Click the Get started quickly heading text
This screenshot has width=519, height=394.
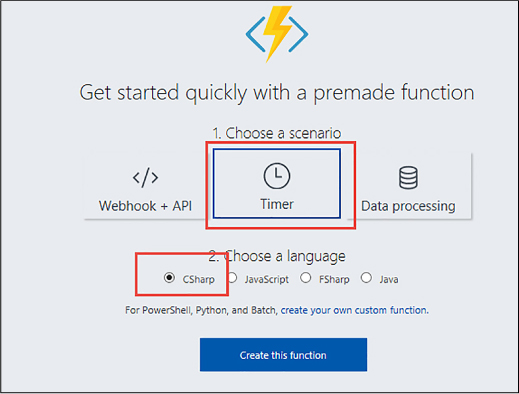[277, 93]
